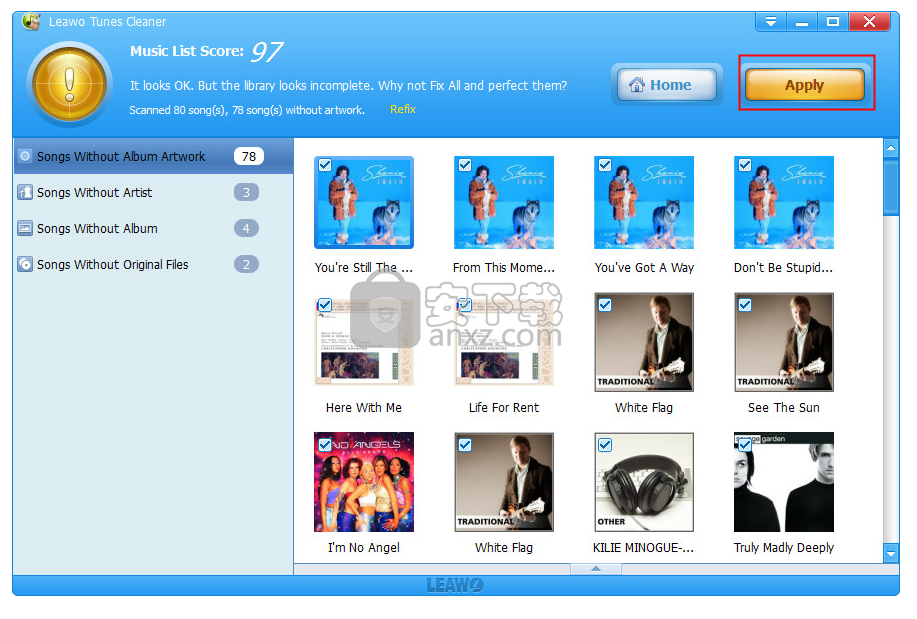This screenshot has height=619, width=917.
Task: Uncheck From This Mome... song
Action: pos(465,166)
